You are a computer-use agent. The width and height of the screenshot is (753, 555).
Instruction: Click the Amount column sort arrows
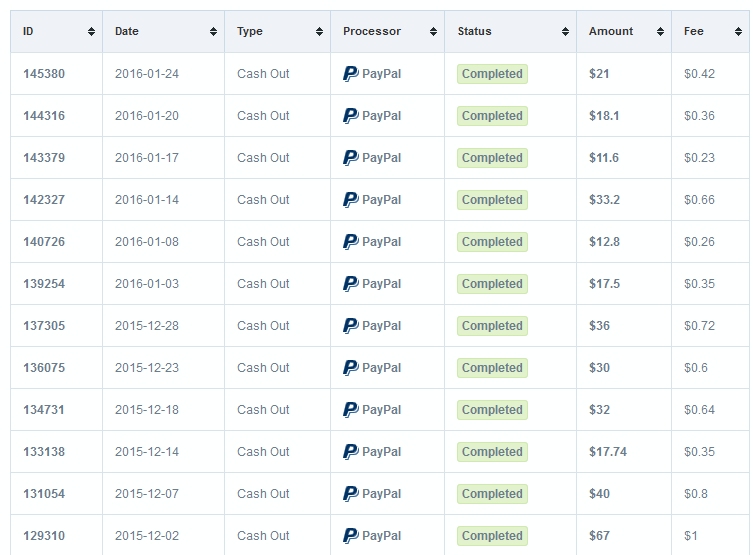pyautogui.click(x=660, y=32)
